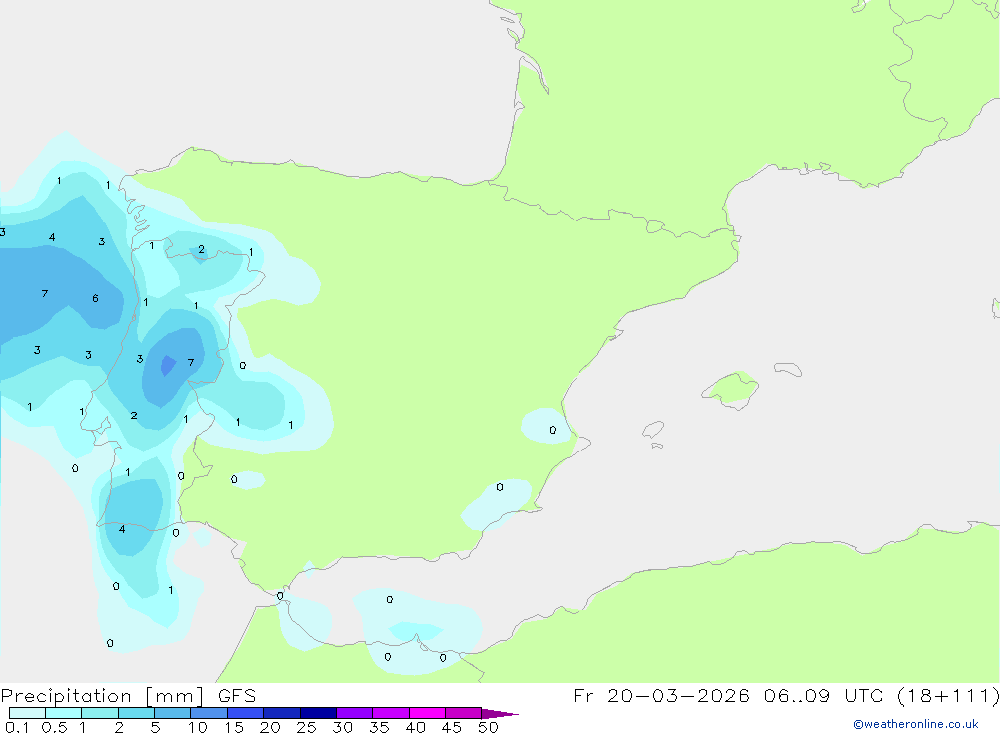1000x733 pixels.
Task: Select the 40–45 mm legend swatch
Action: [427, 713]
